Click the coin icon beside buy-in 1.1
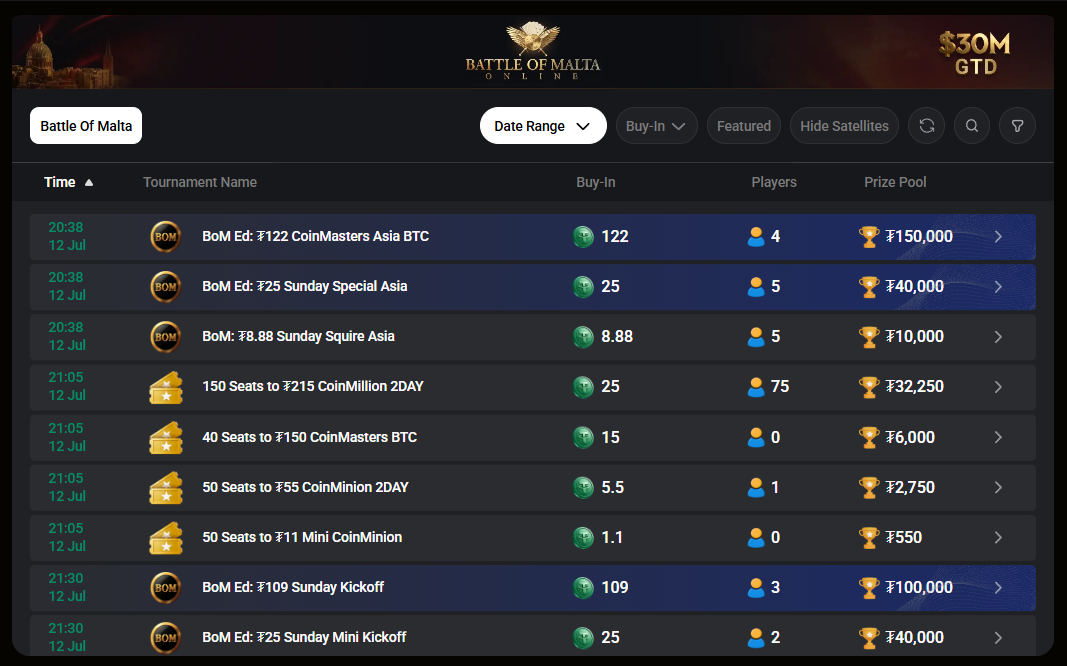The height and width of the screenshot is (666, 1067). (x=583, y=537)
